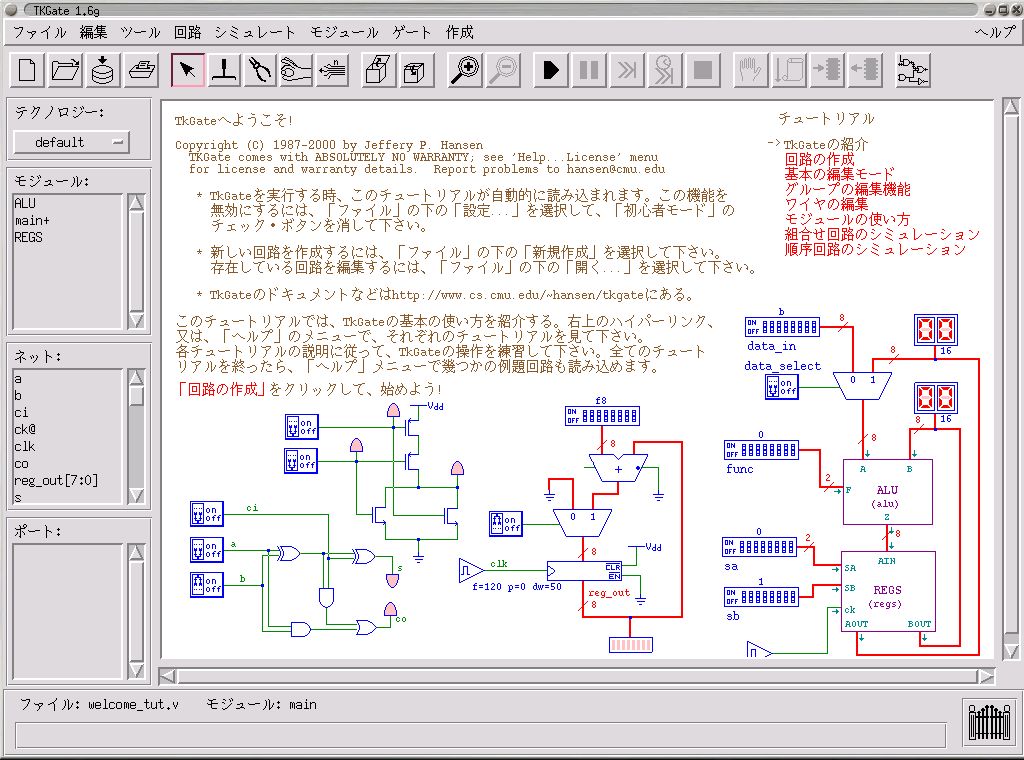Screen dimensions: 1024x760
Task: Select the reg_out[7:0] net
Action: click(56, 481)
